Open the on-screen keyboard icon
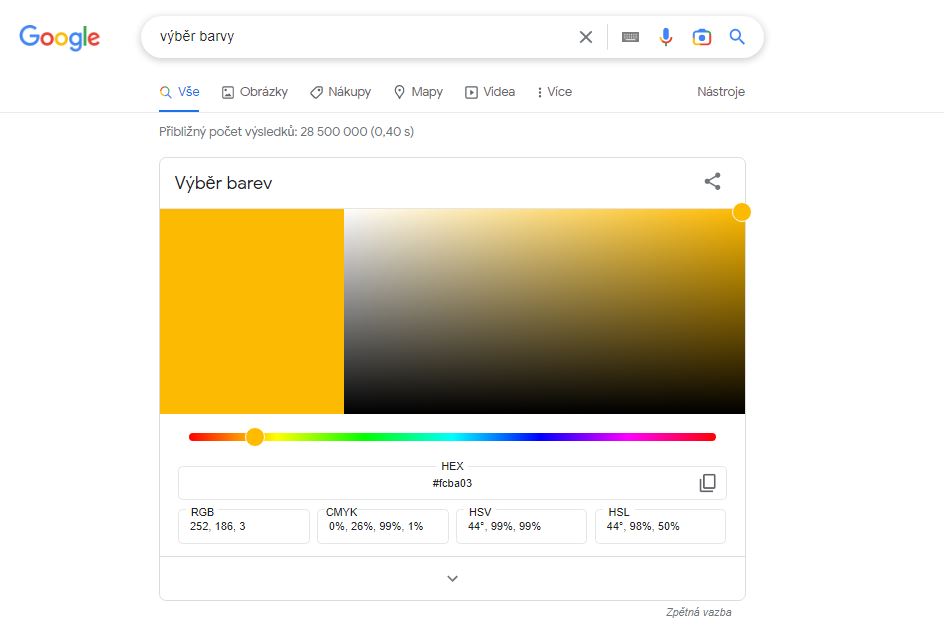This screenshot has width=944, height=626. [x=630, y=37]
